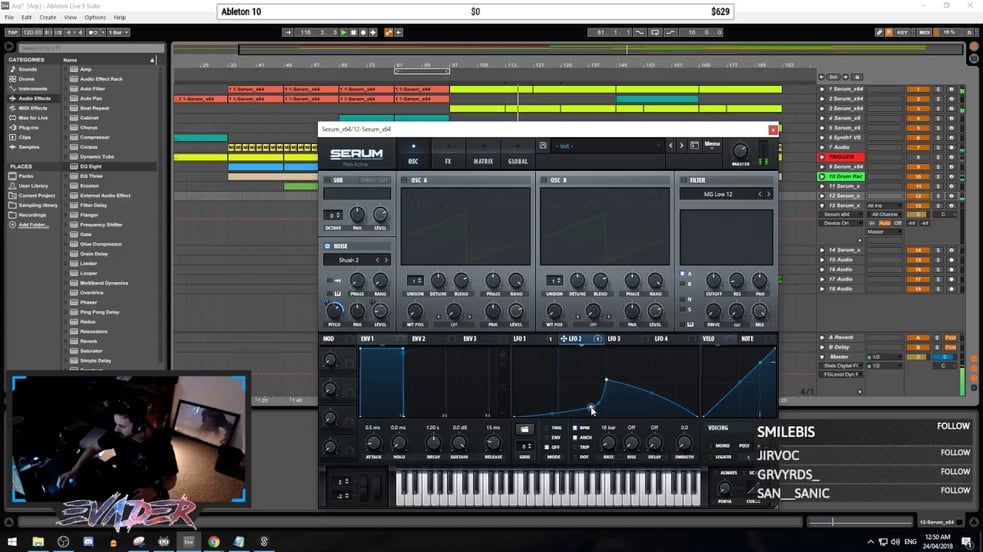Select Samples category in browser

point(29,147)
